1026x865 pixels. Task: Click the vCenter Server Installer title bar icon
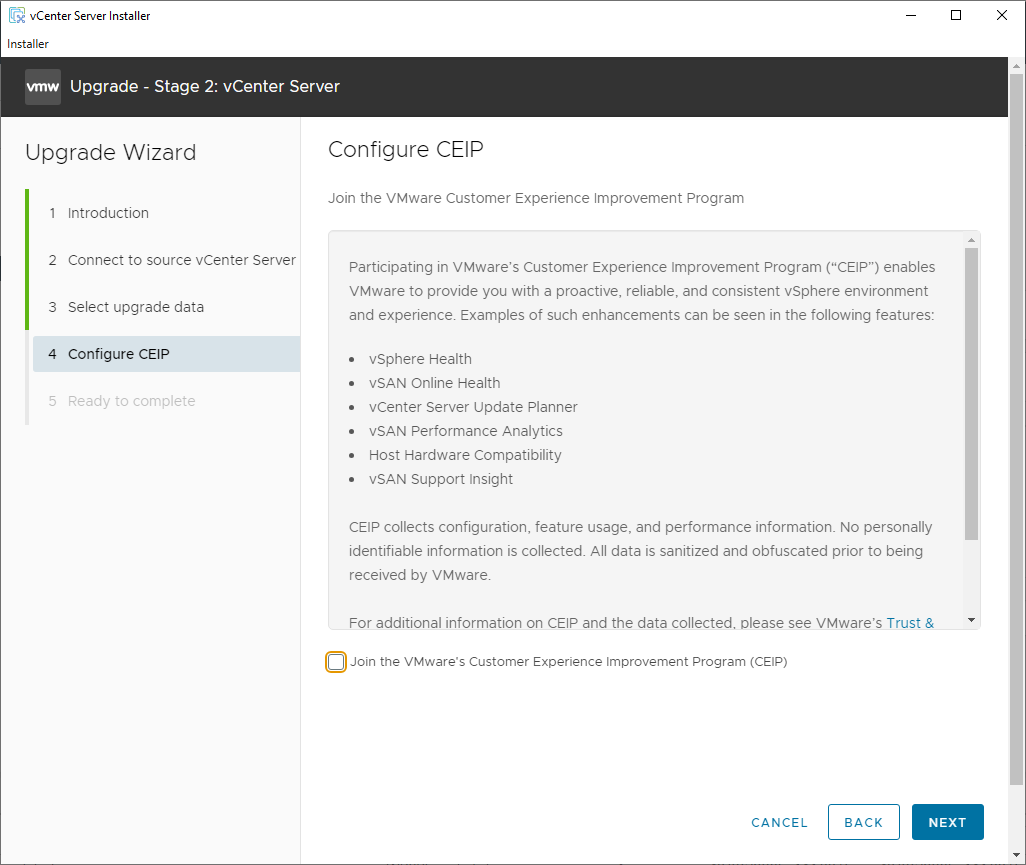tap(16, 15)
